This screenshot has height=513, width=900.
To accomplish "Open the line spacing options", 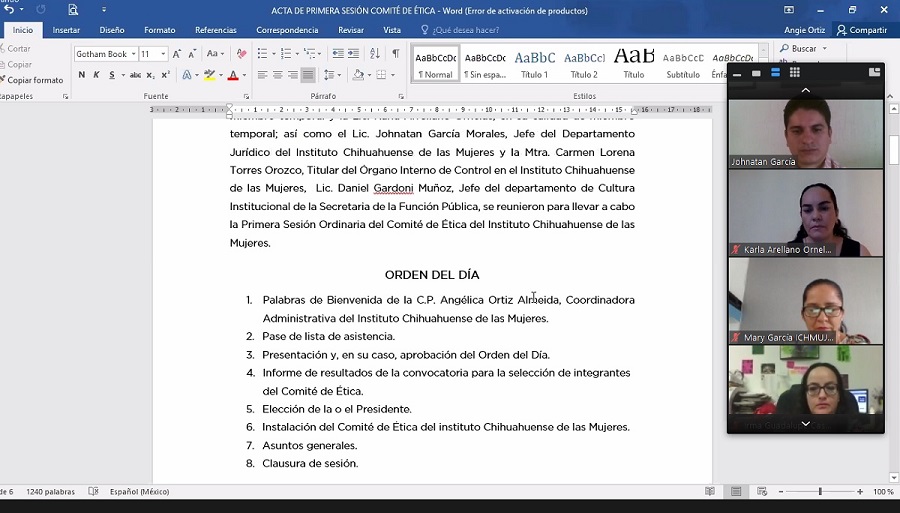I will (x=332, y=75).
